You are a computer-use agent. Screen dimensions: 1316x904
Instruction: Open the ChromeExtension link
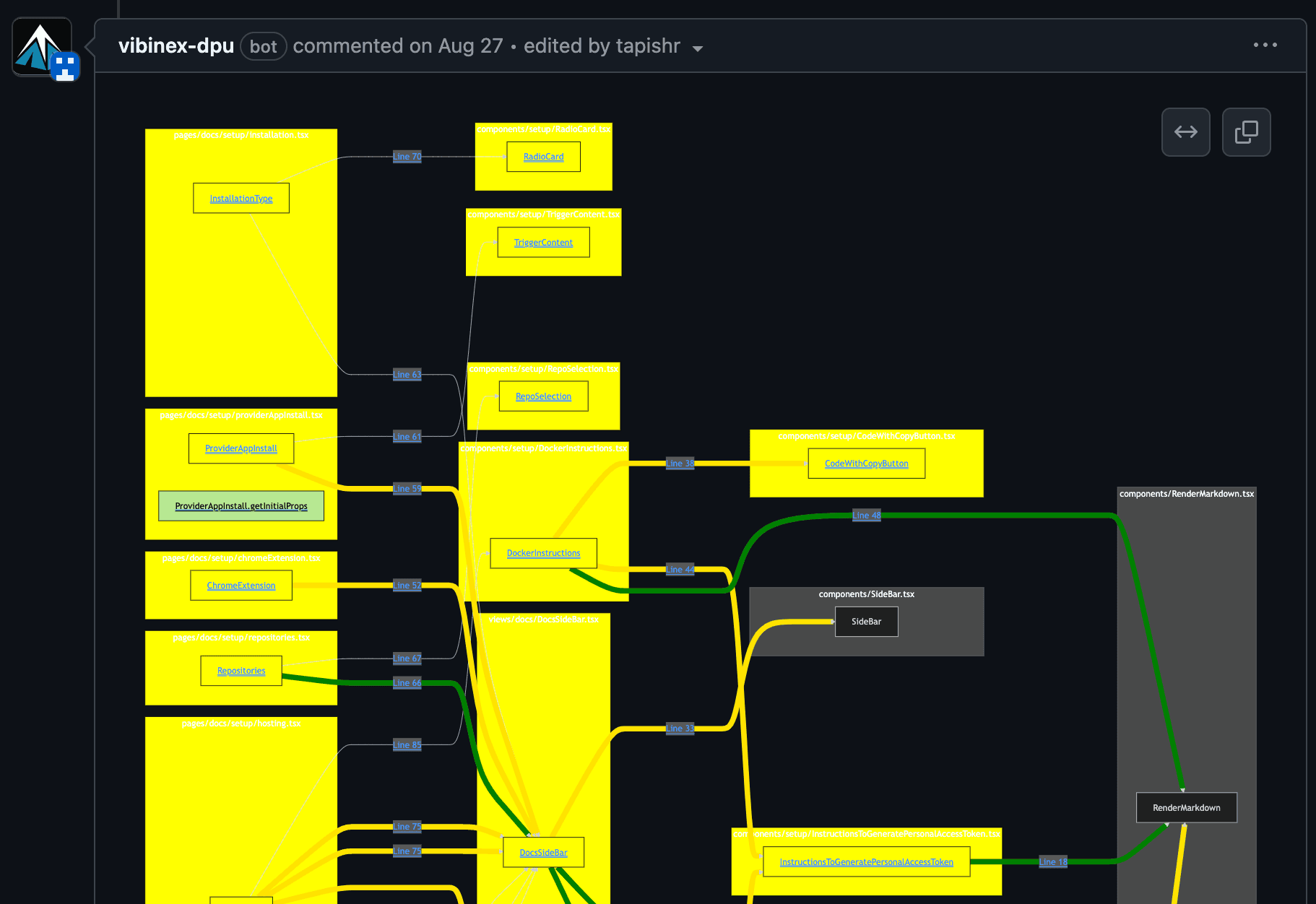(241, 585)
